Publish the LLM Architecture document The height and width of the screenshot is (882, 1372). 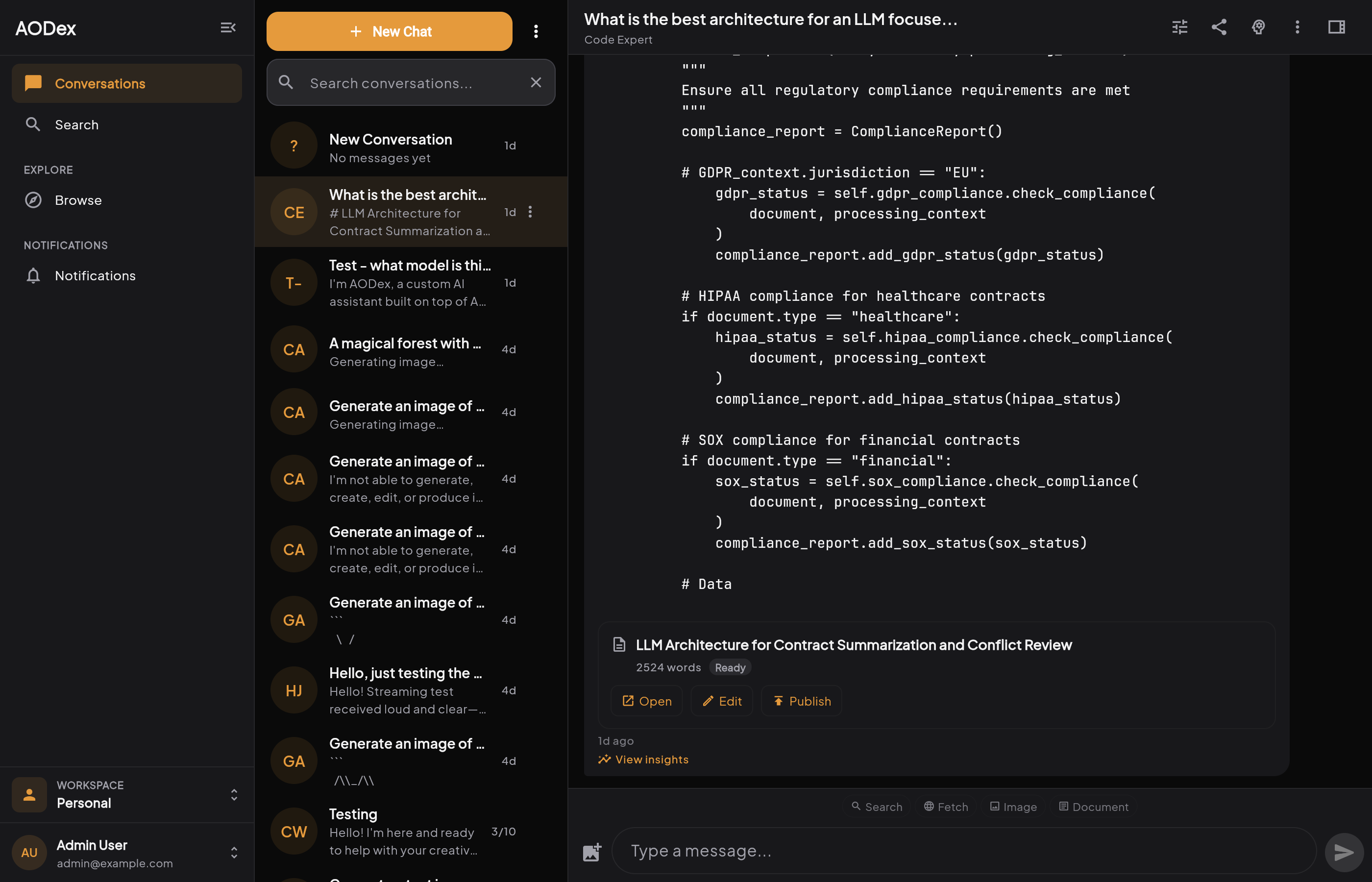click(x=801, y=700)
